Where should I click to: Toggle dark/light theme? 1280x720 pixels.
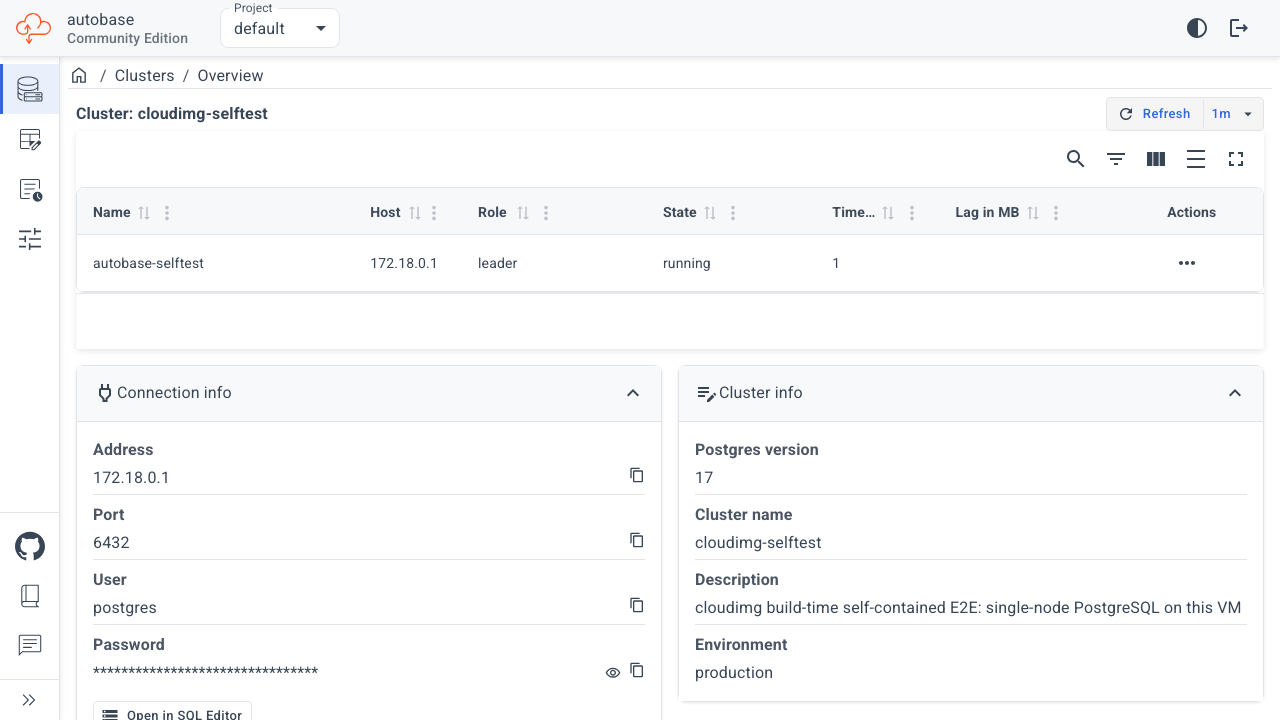[x=1197, y=28]
